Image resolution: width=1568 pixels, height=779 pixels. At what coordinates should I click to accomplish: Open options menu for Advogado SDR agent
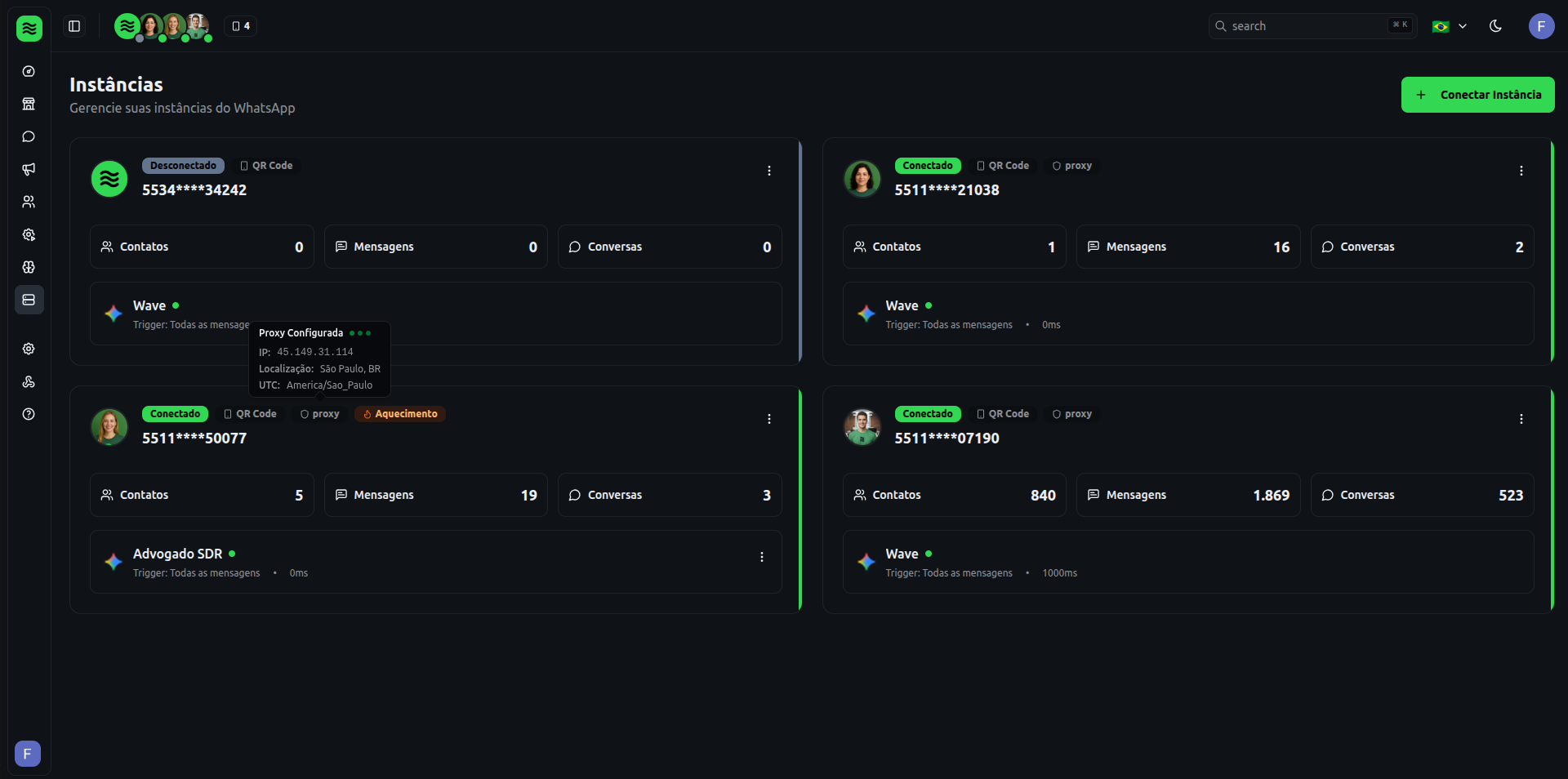tap(762, 557)
